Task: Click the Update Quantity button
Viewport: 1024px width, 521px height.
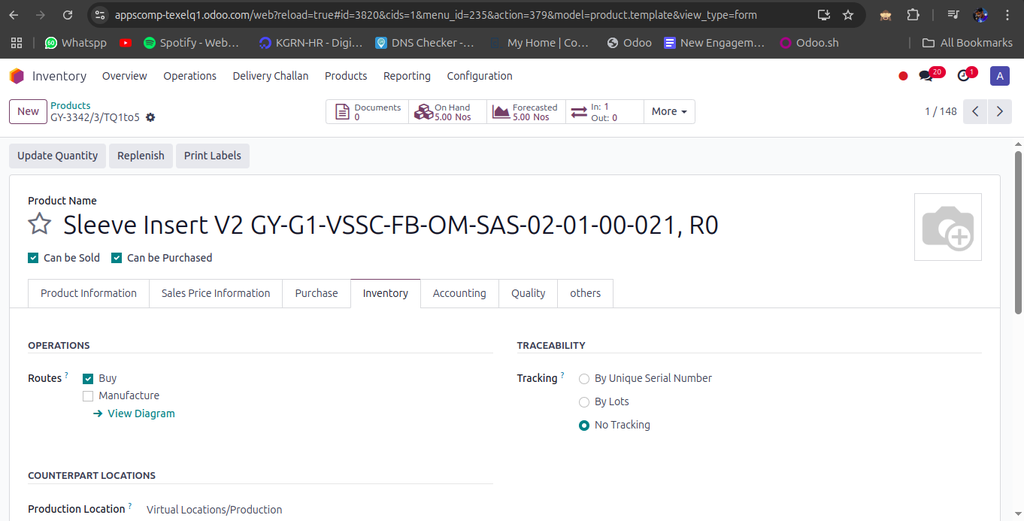Action: (x=58, y=156)
